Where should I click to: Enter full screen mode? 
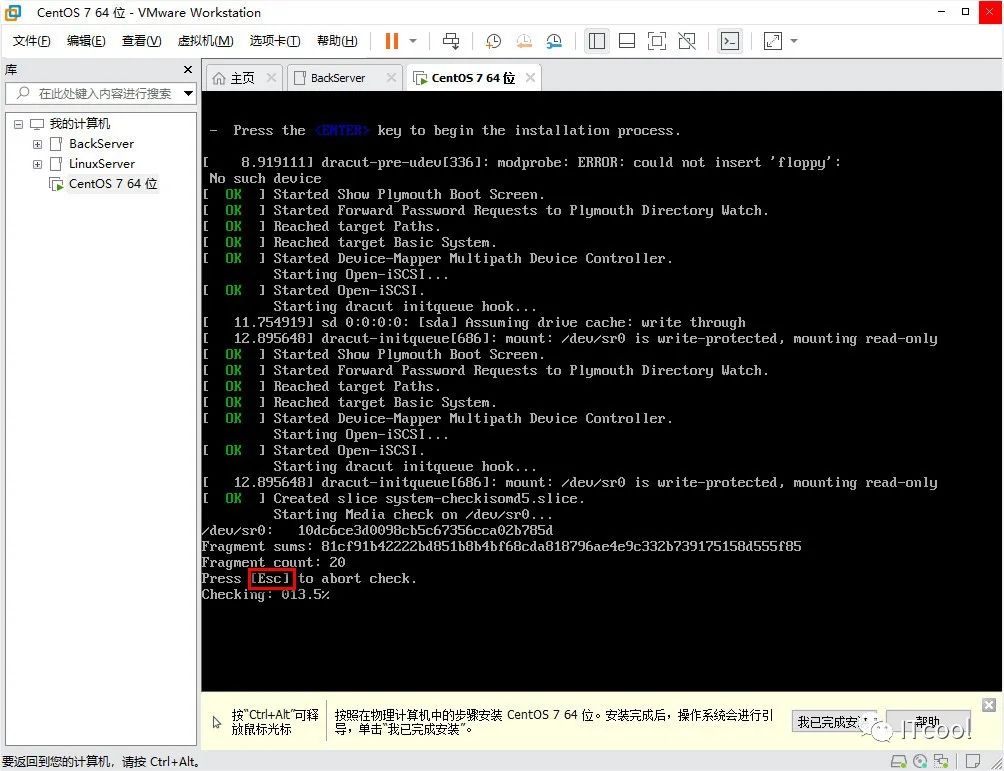click(x=657, y=41)
